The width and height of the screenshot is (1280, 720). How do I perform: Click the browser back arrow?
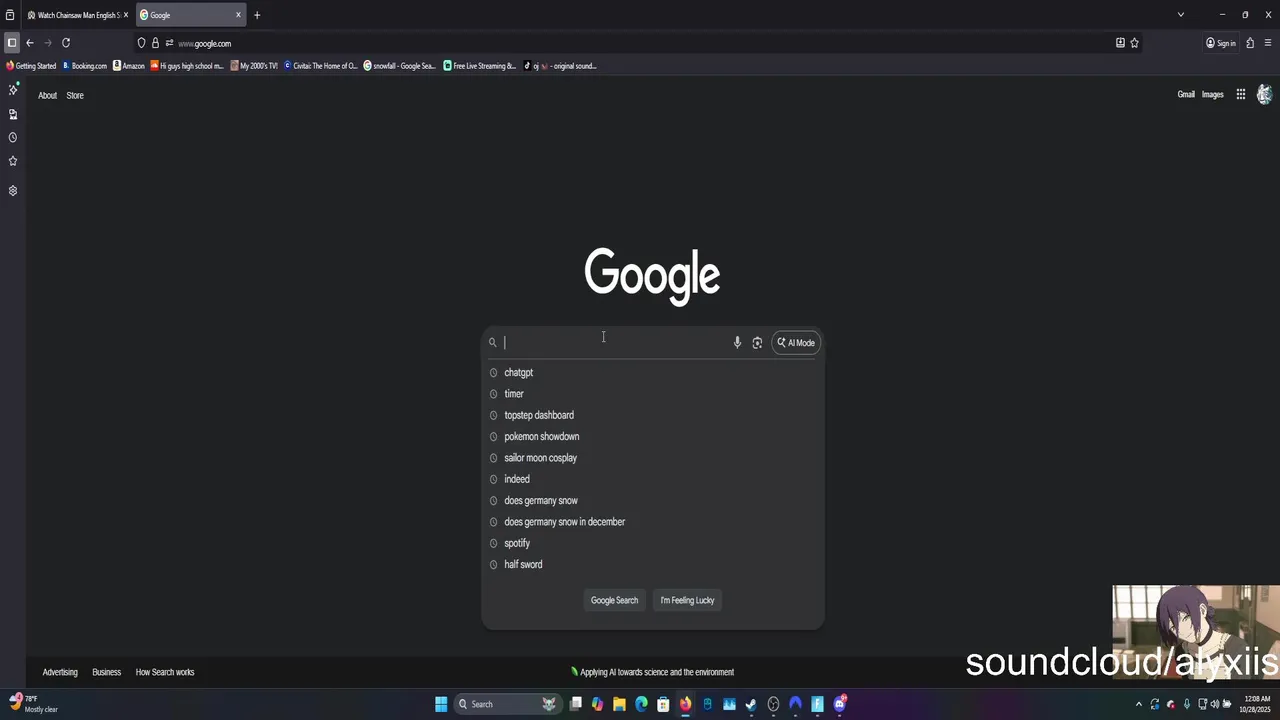(30, 43)
